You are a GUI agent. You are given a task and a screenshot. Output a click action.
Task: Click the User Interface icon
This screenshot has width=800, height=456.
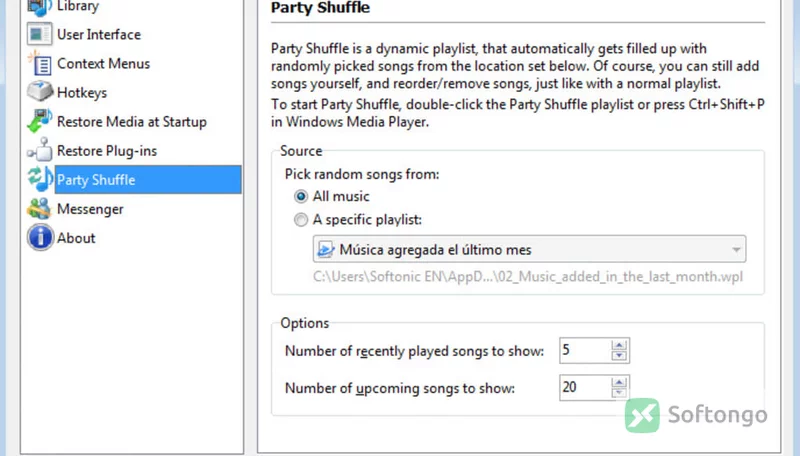[x=39, y=34]
